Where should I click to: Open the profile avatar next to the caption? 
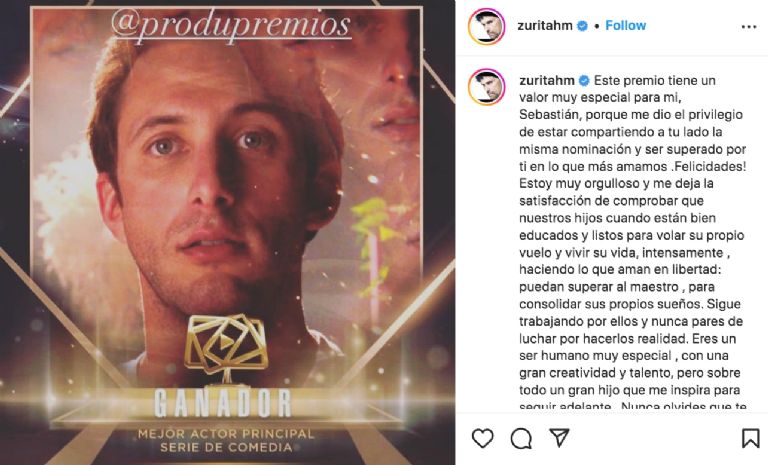pos(486,87)
